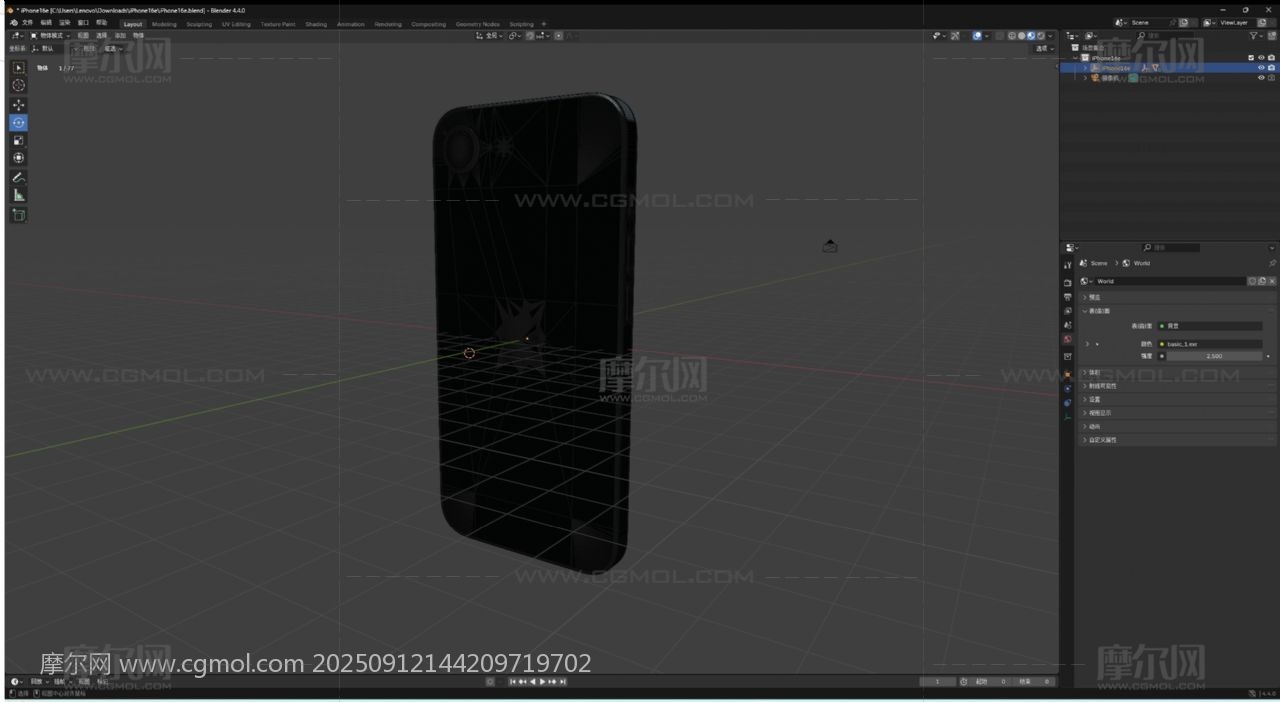The height and width of the screenshot is (702, 1280).
Task: Select the Annotate tool
Action: pos(18,177)
